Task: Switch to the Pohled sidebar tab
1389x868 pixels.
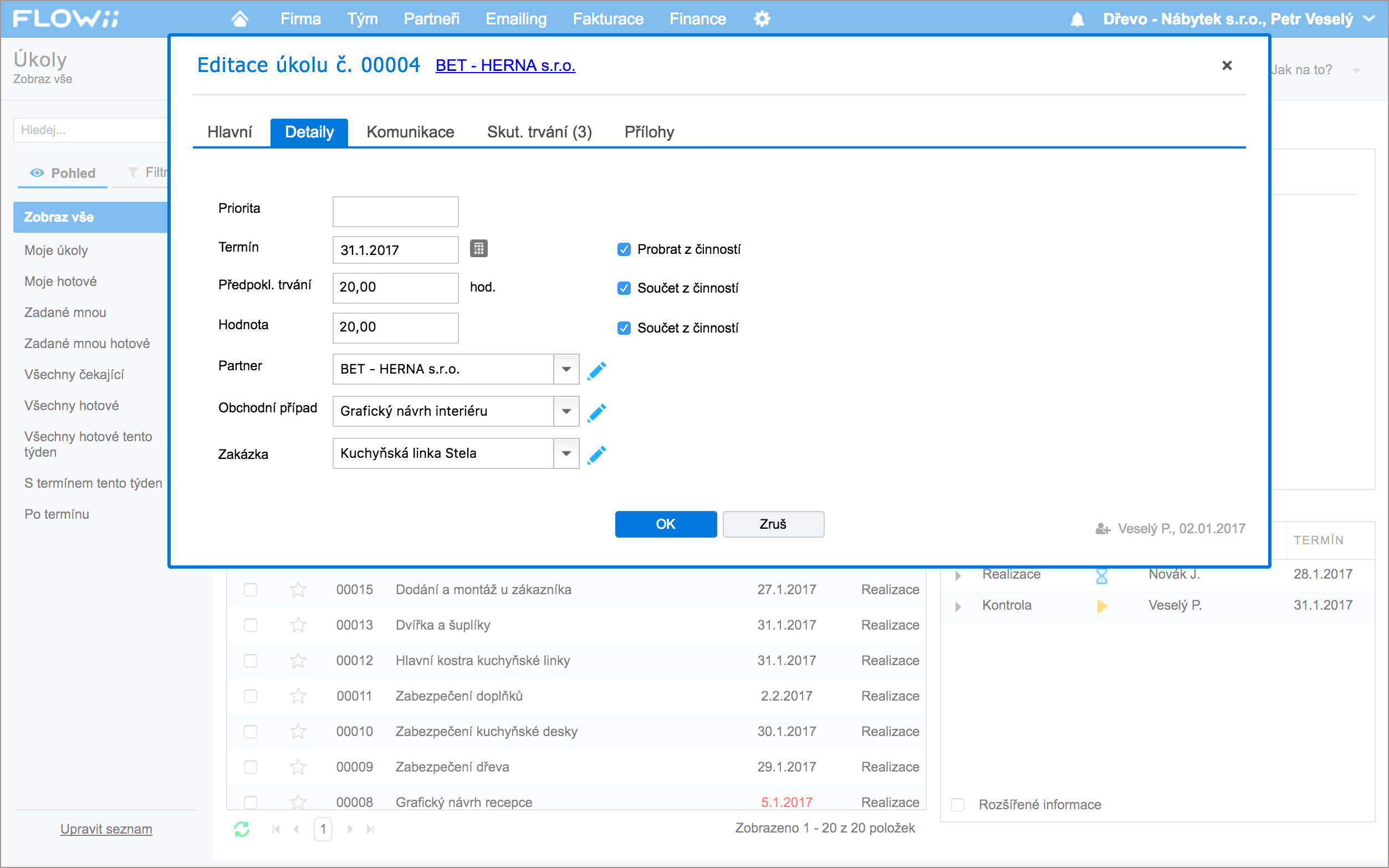Action: [63, 173]
